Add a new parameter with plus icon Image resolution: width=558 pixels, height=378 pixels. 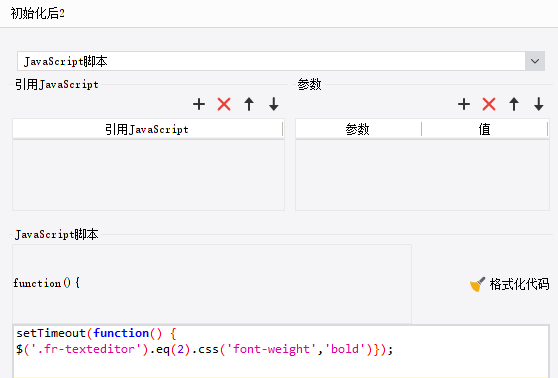[464, 104]
